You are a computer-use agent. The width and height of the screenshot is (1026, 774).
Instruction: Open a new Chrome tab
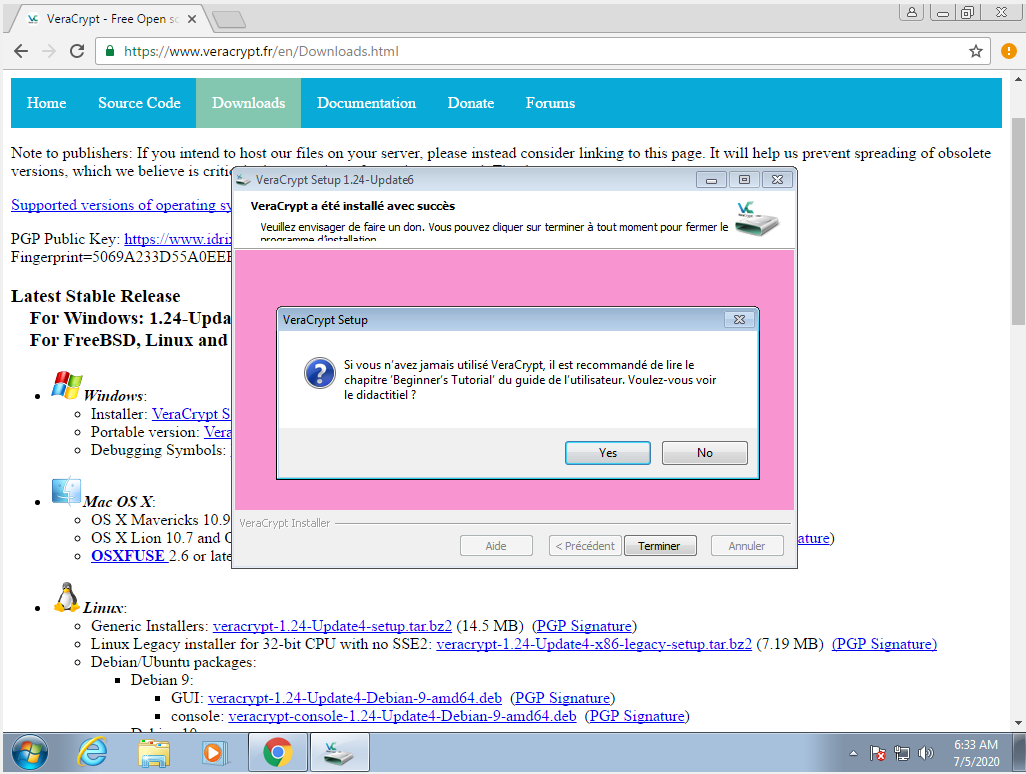229,20
